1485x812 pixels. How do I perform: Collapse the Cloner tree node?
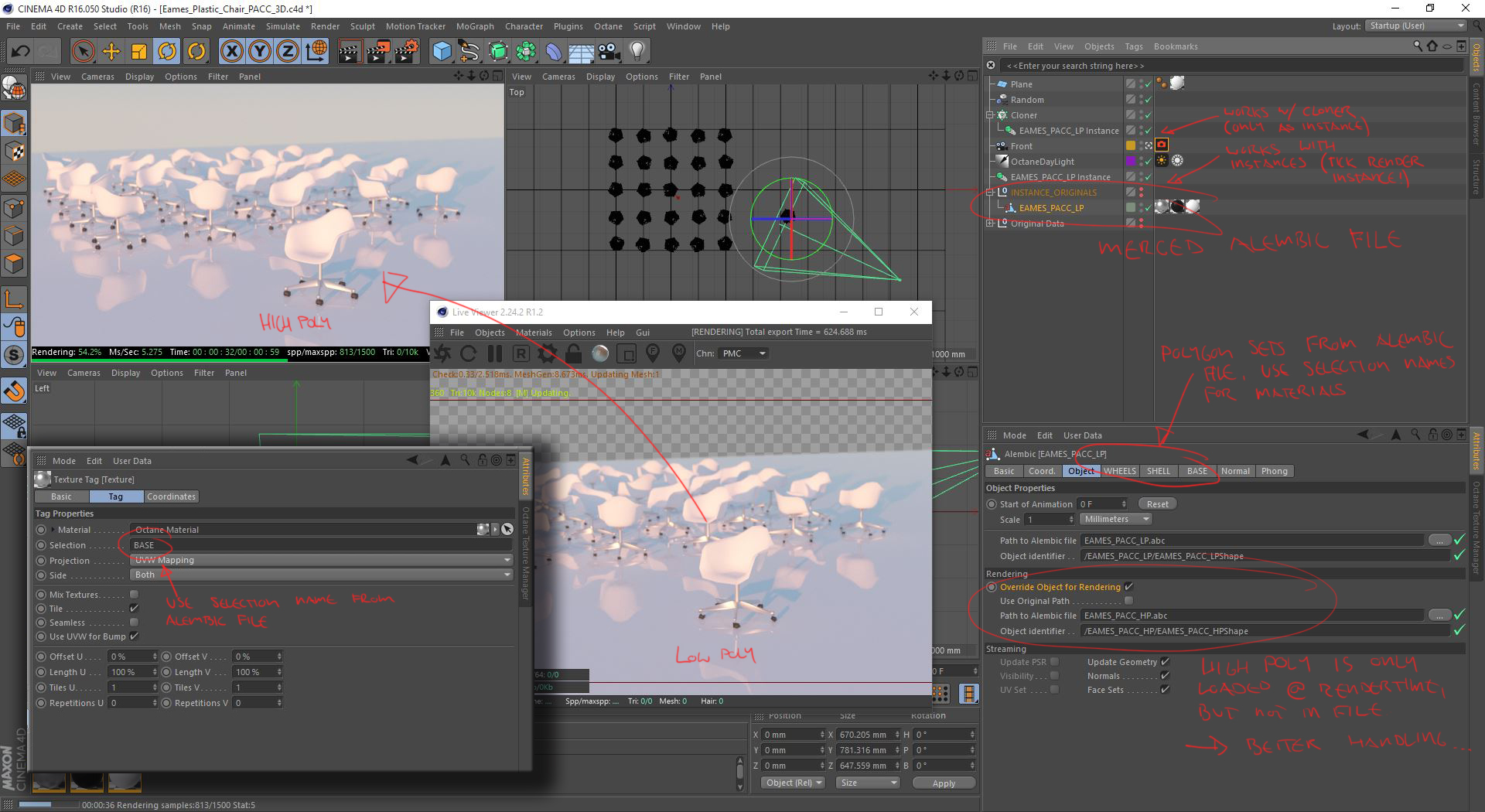[990, 115]
